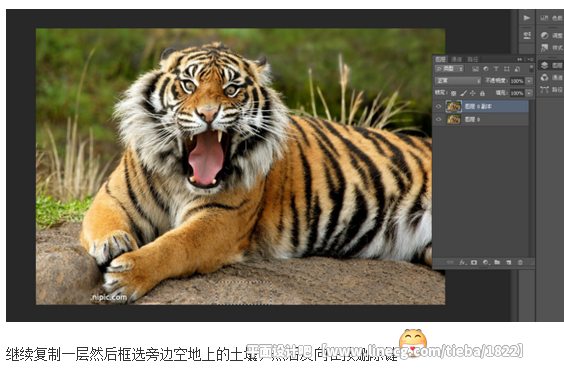
Task: Hide the 图层 0 副本 layer
Action: tap(438, 106)
